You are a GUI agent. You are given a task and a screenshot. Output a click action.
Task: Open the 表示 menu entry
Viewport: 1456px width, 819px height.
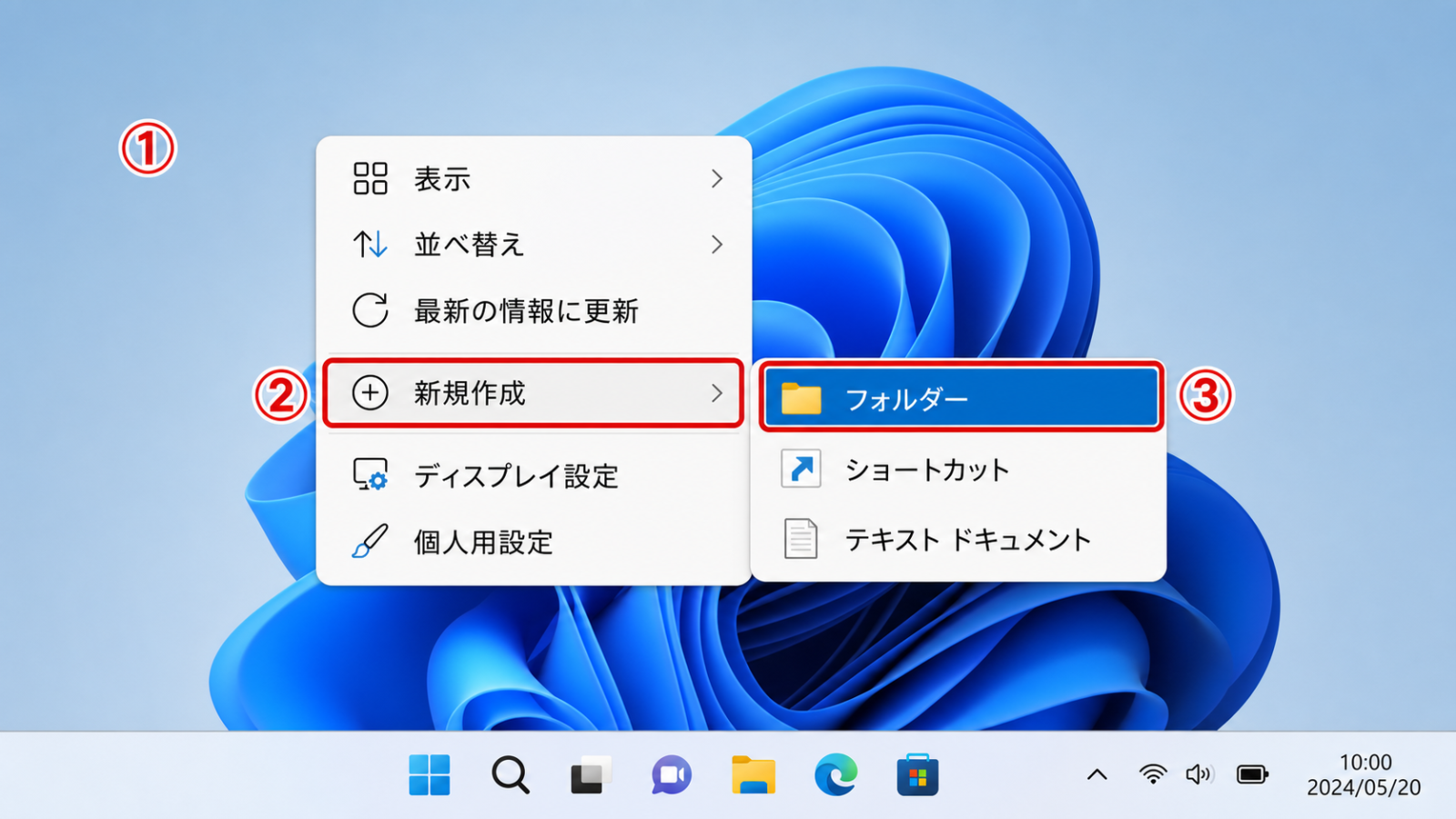point(533,178)
